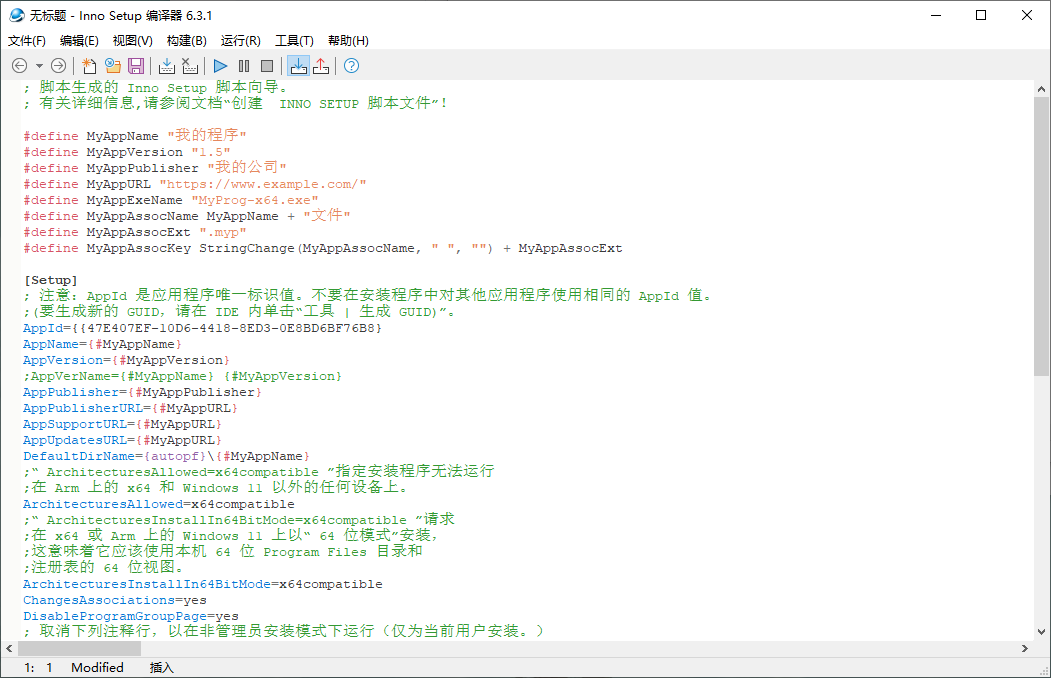Screen dimensions: 1051x678
Task: Open the 文件(F) menu
Action: pyautogui.click(x=26, y=40)
